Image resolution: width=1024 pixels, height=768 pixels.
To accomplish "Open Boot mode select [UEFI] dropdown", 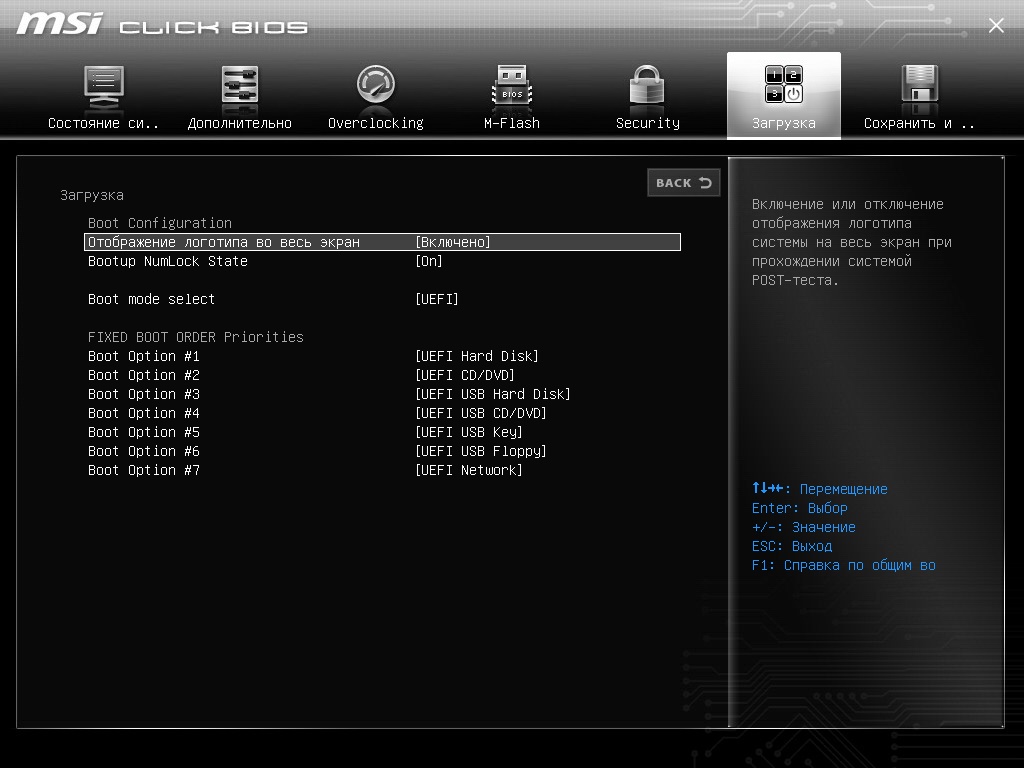I will click(x=437, y=299).
